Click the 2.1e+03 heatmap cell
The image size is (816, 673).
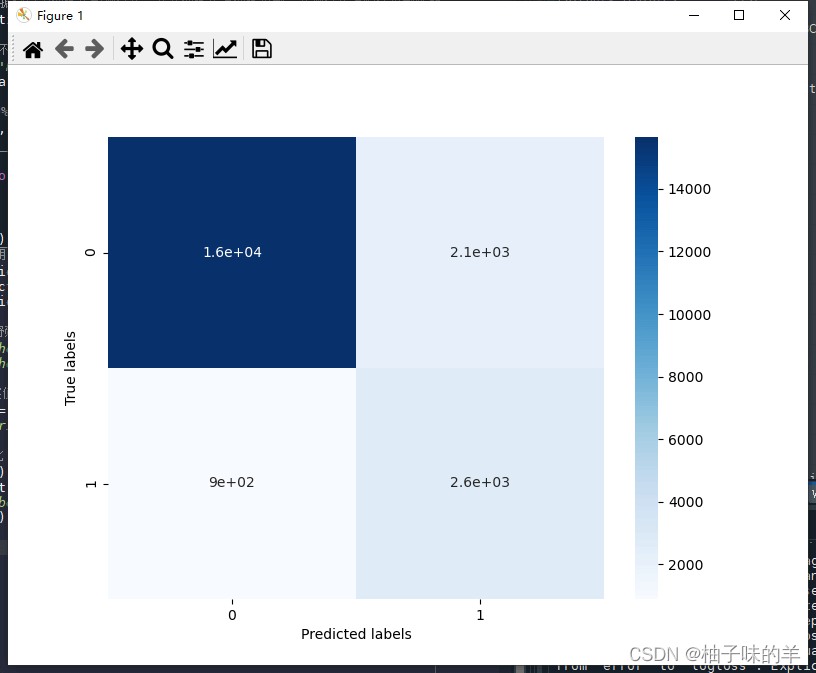(x=480, y=252)
